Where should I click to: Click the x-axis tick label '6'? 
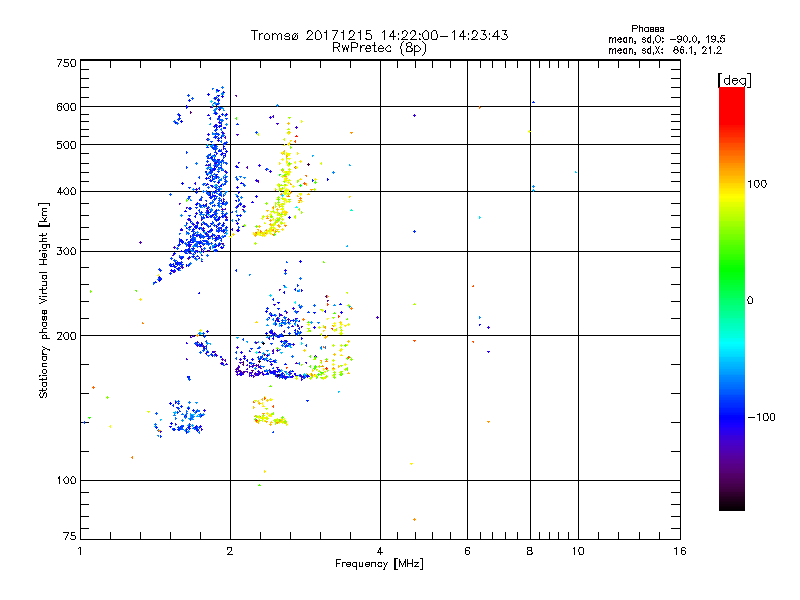467,551
